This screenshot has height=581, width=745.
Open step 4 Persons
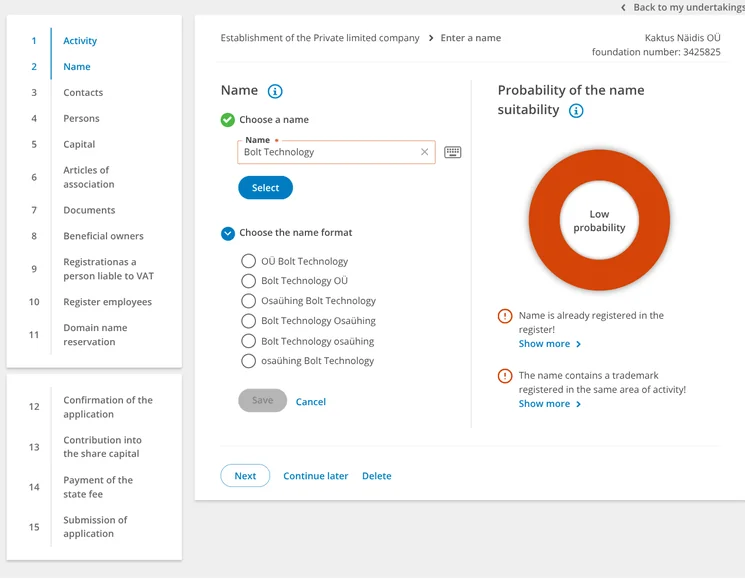pyautogui.click(x=81, y=118)
